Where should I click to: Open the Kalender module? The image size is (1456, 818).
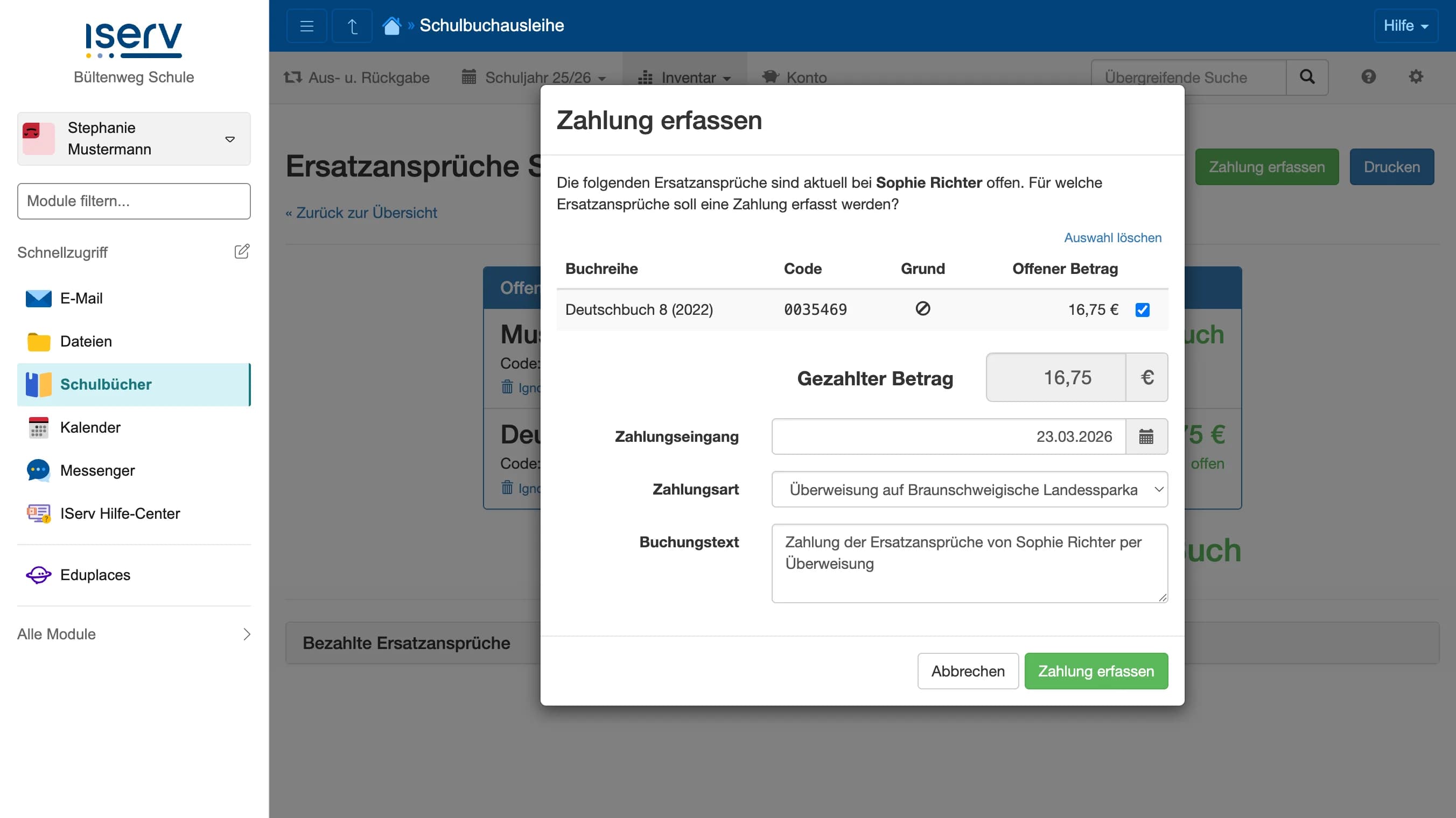tap(90, 427)
